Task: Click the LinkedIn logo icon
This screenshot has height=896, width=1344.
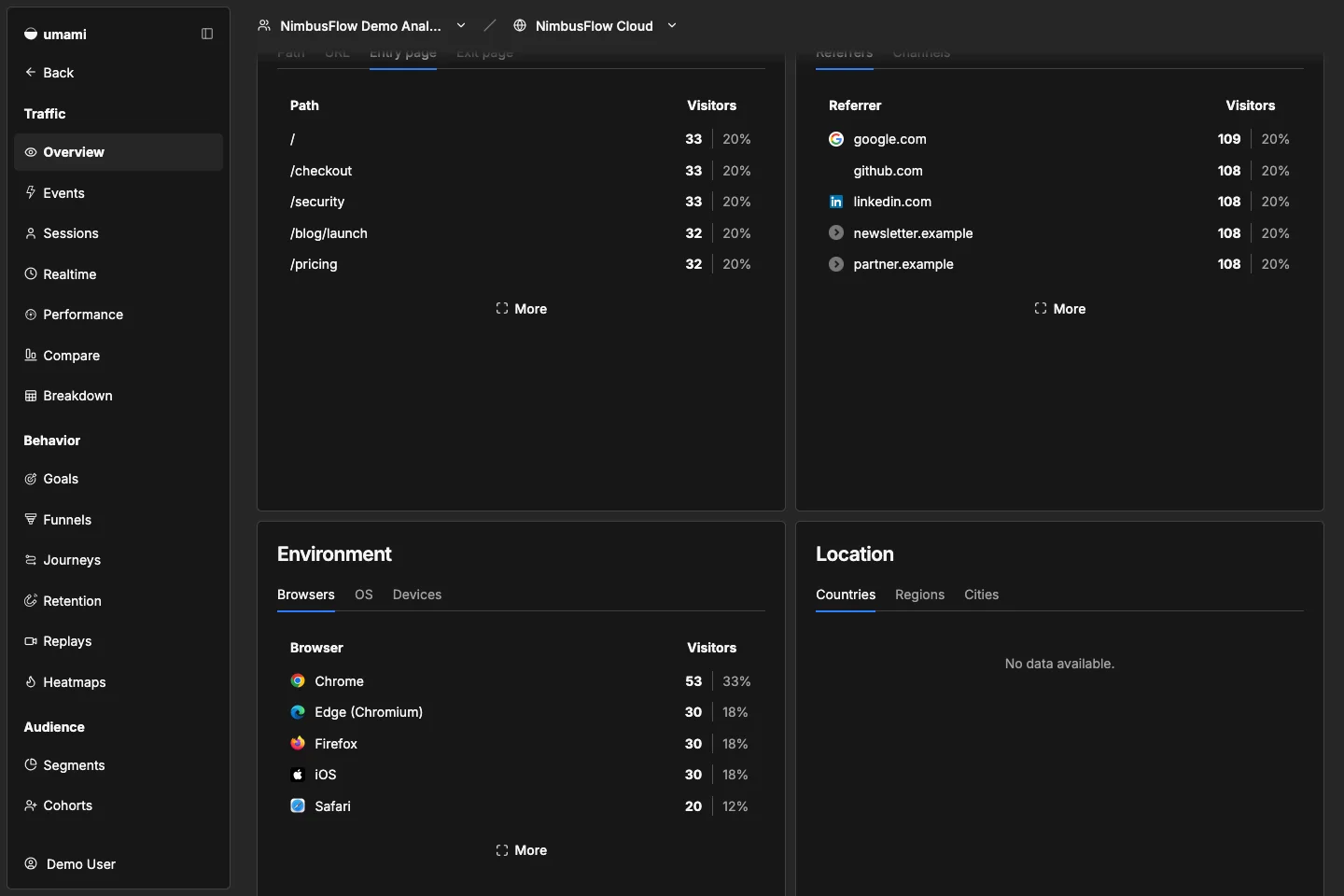Action: [836, 202]
